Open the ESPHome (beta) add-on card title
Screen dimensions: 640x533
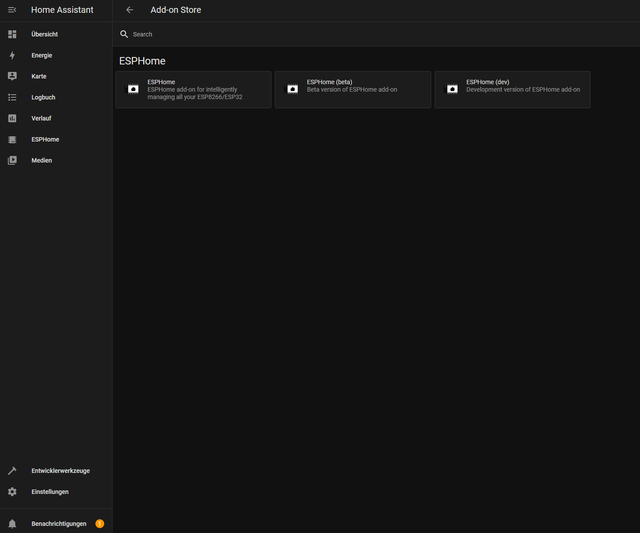pos(329,82)
